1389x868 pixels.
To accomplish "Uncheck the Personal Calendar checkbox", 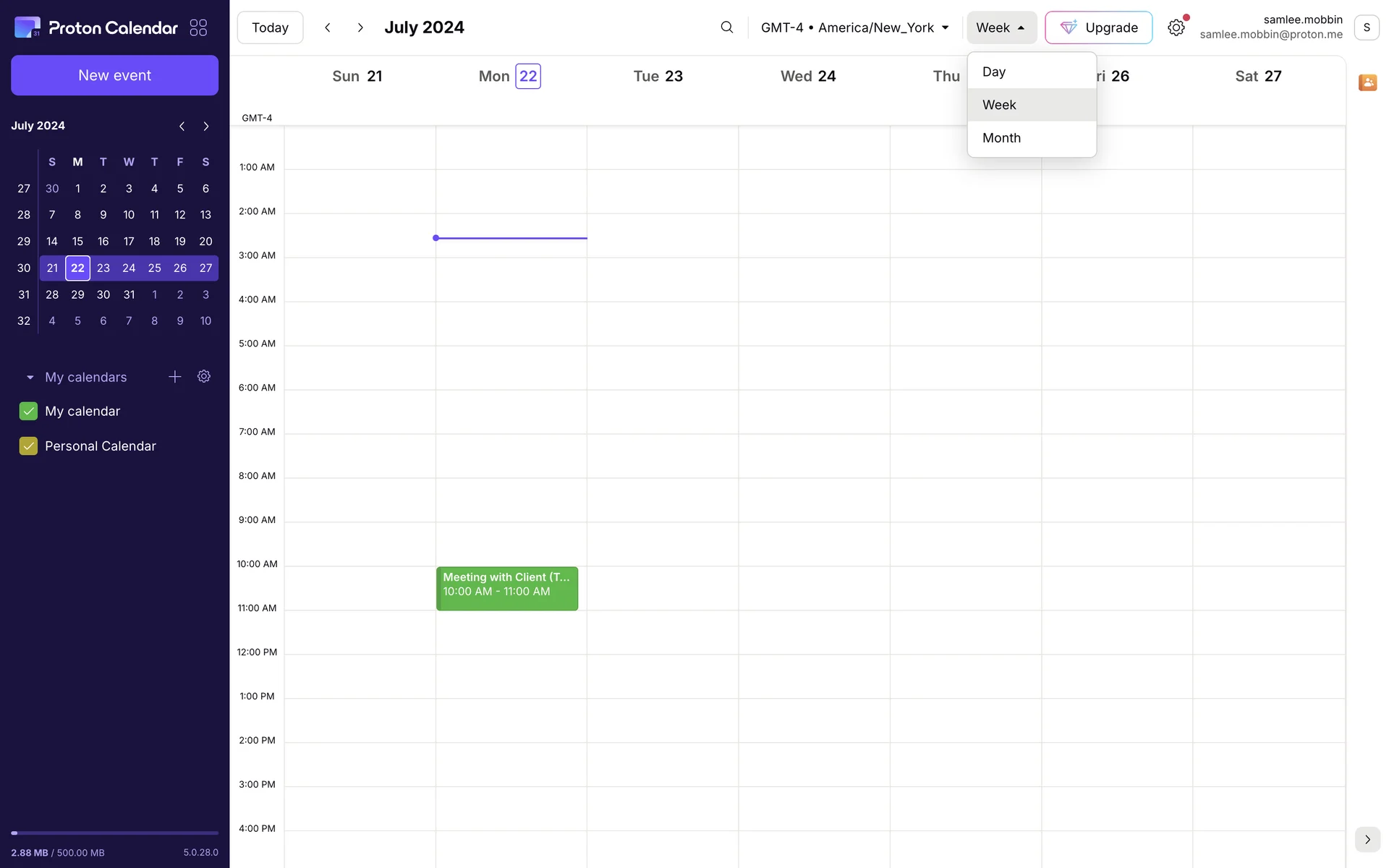I will [x=28, y=446].
